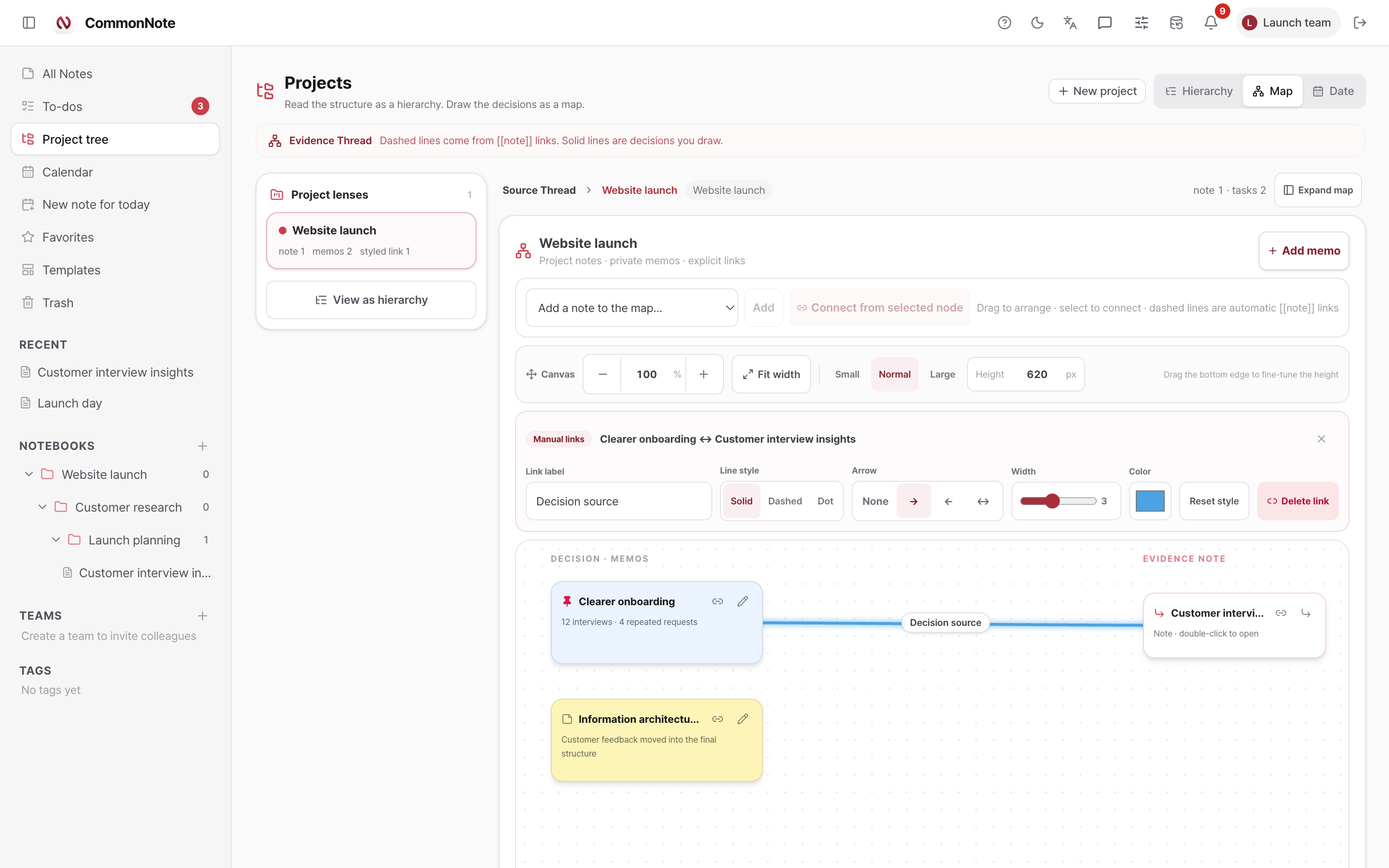Open Templates in sidebar
Viewport: 1389px width, 868px height.
point(115,270)
